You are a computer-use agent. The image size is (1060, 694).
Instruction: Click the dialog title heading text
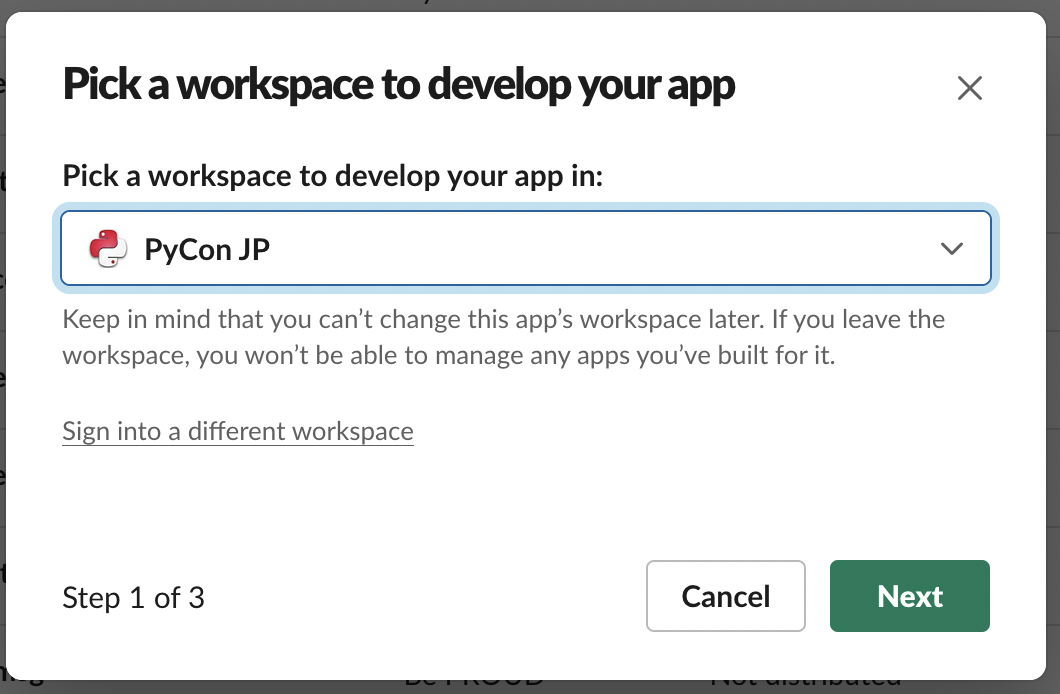click(399, 86)
